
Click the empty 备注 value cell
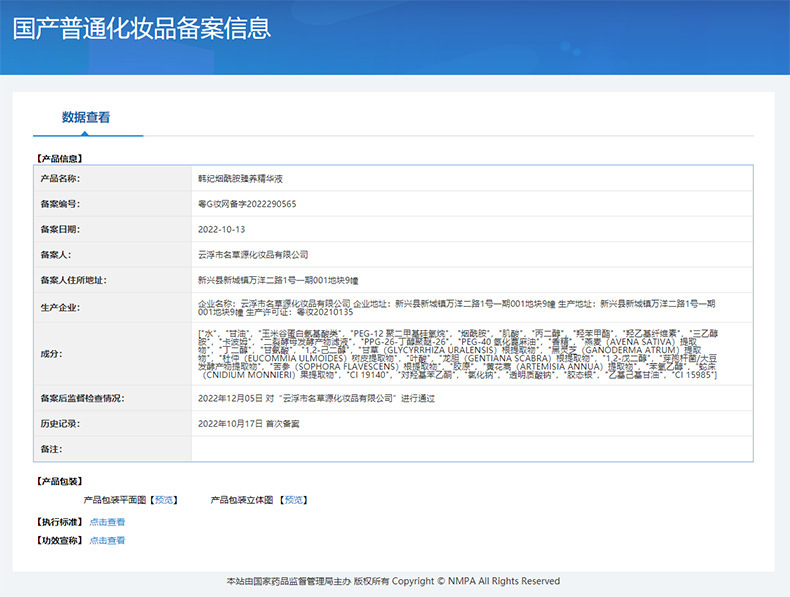(x=470, y=449)
